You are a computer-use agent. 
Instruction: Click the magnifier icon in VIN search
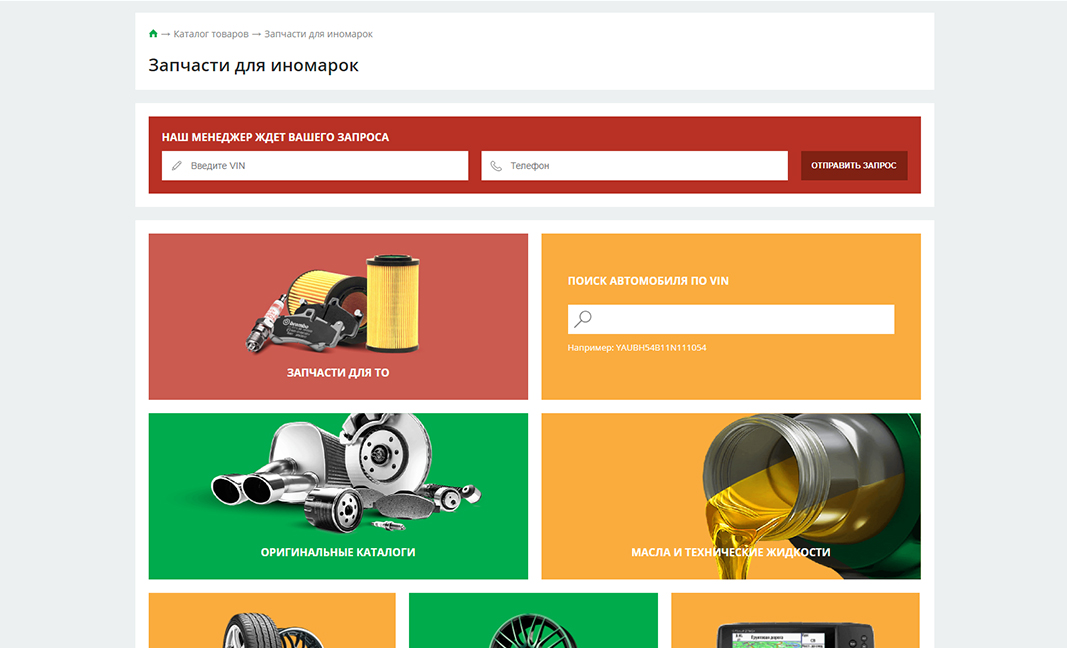pyautogui.click(x=583, y=319)
